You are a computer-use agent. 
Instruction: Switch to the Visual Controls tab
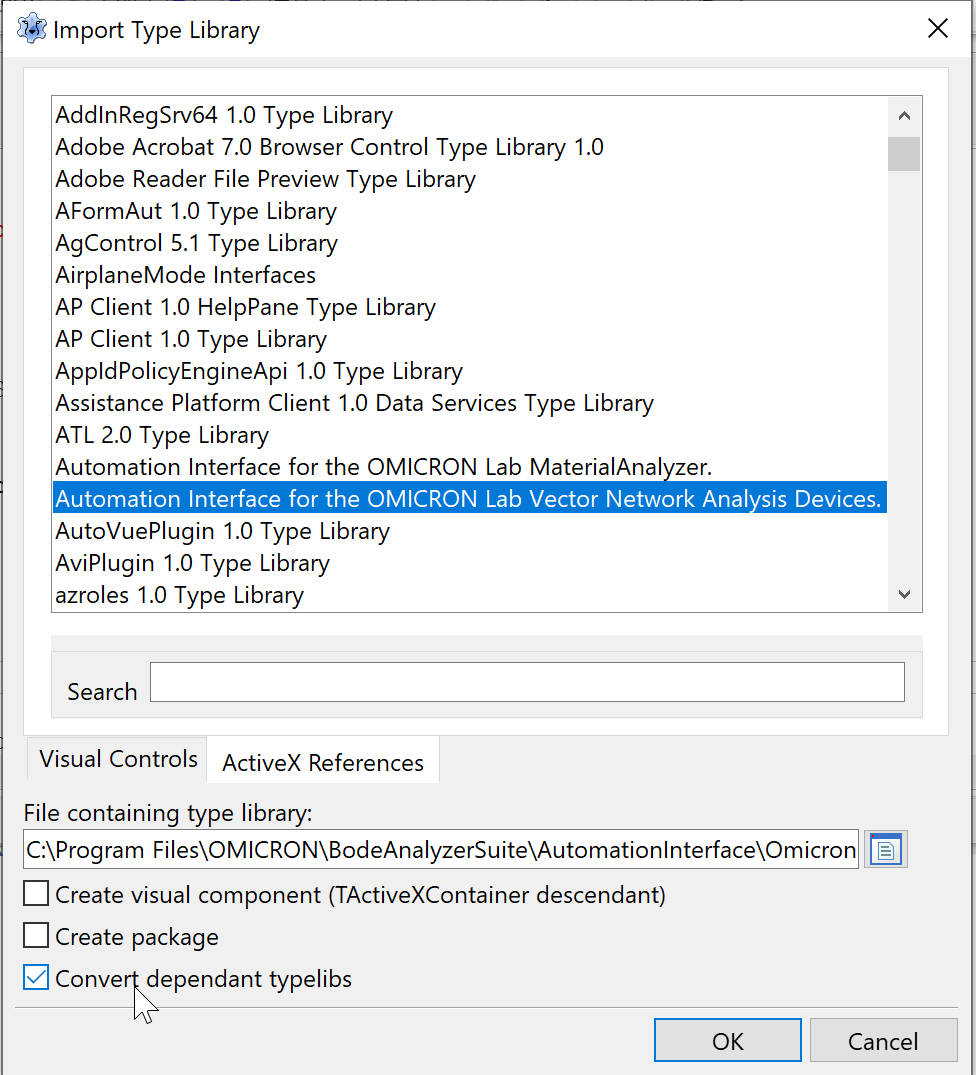(x=118, y=759)
